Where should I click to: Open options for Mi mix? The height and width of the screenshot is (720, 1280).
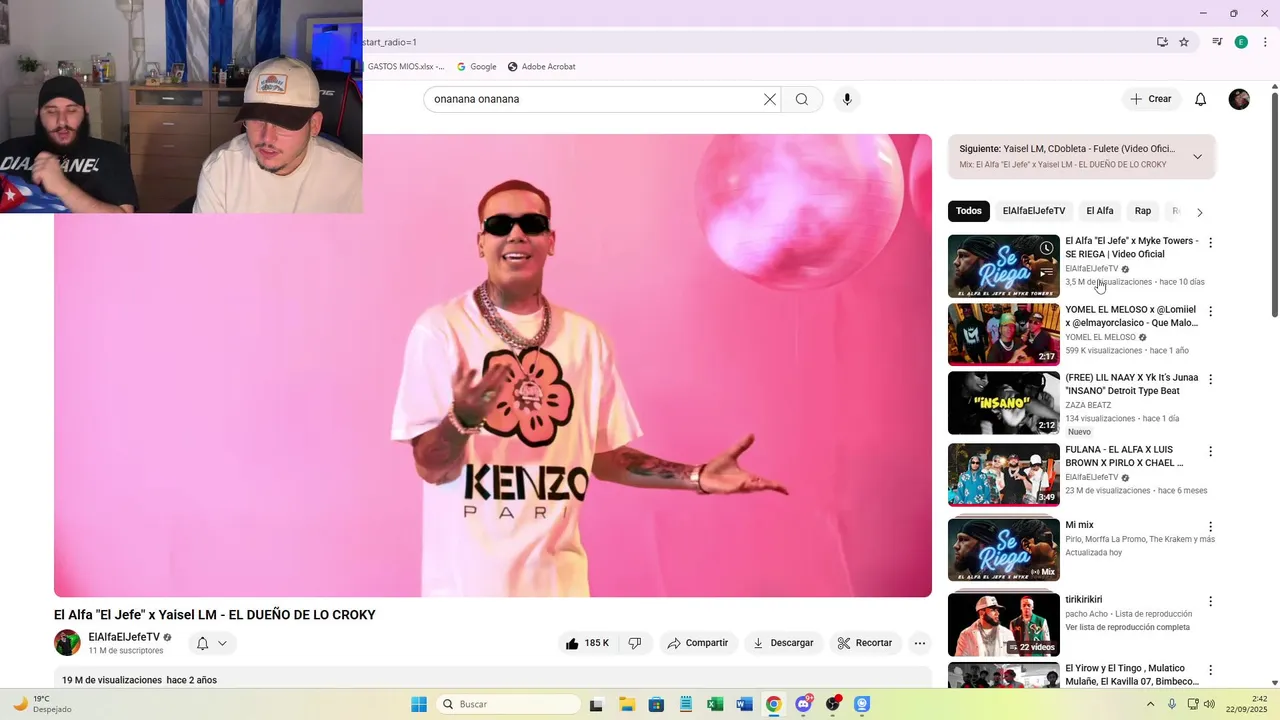pos(1210,526)
